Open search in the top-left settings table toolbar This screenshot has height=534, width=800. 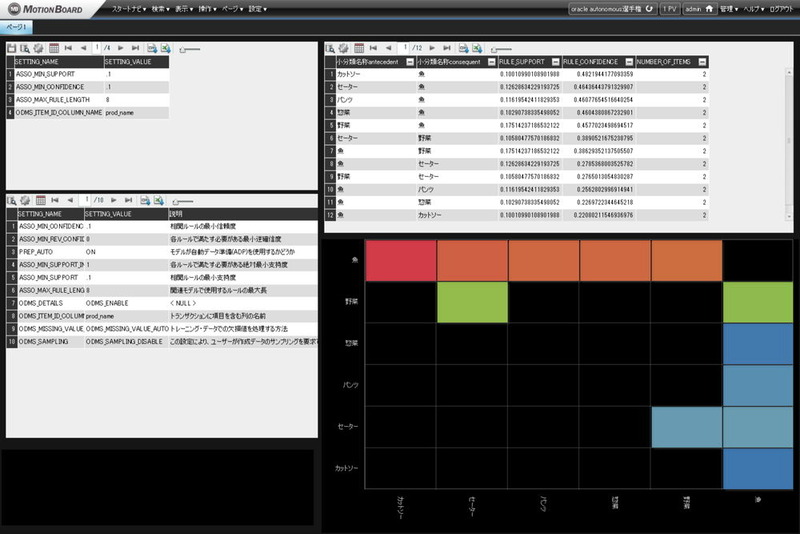24,48
